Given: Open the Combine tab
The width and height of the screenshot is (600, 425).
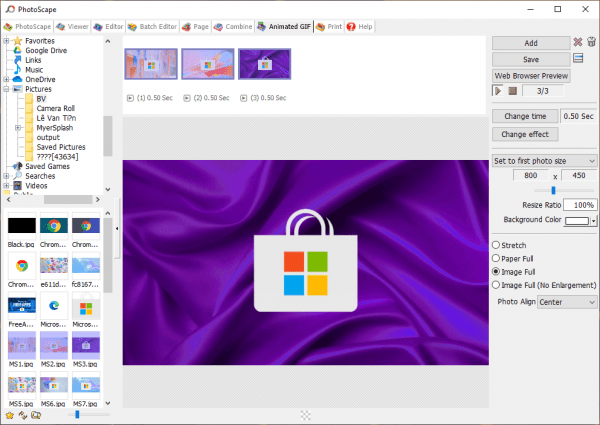Looking at the screenshot, I should [x=233, y=27].
